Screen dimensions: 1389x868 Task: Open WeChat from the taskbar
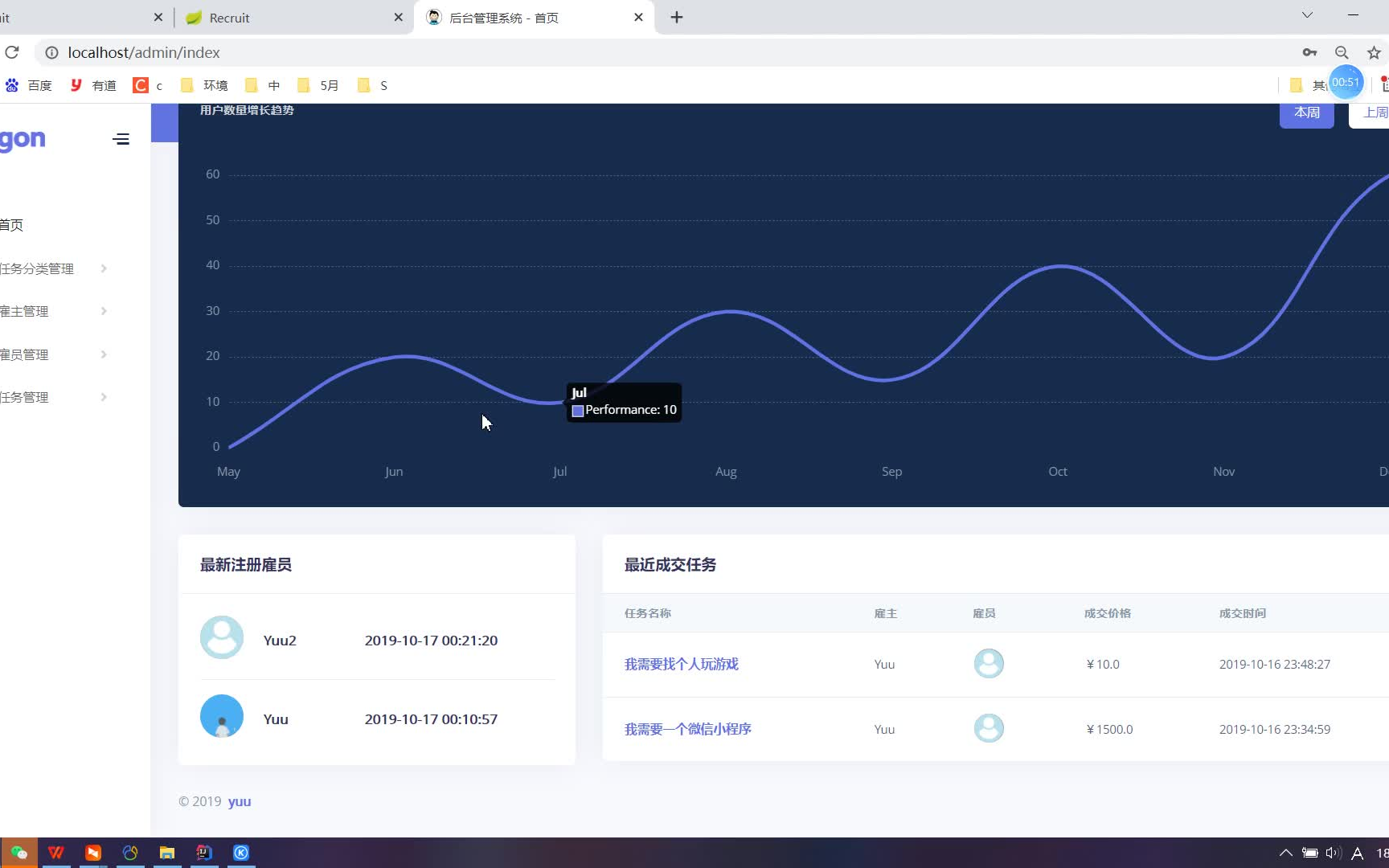tap(18, 853)
